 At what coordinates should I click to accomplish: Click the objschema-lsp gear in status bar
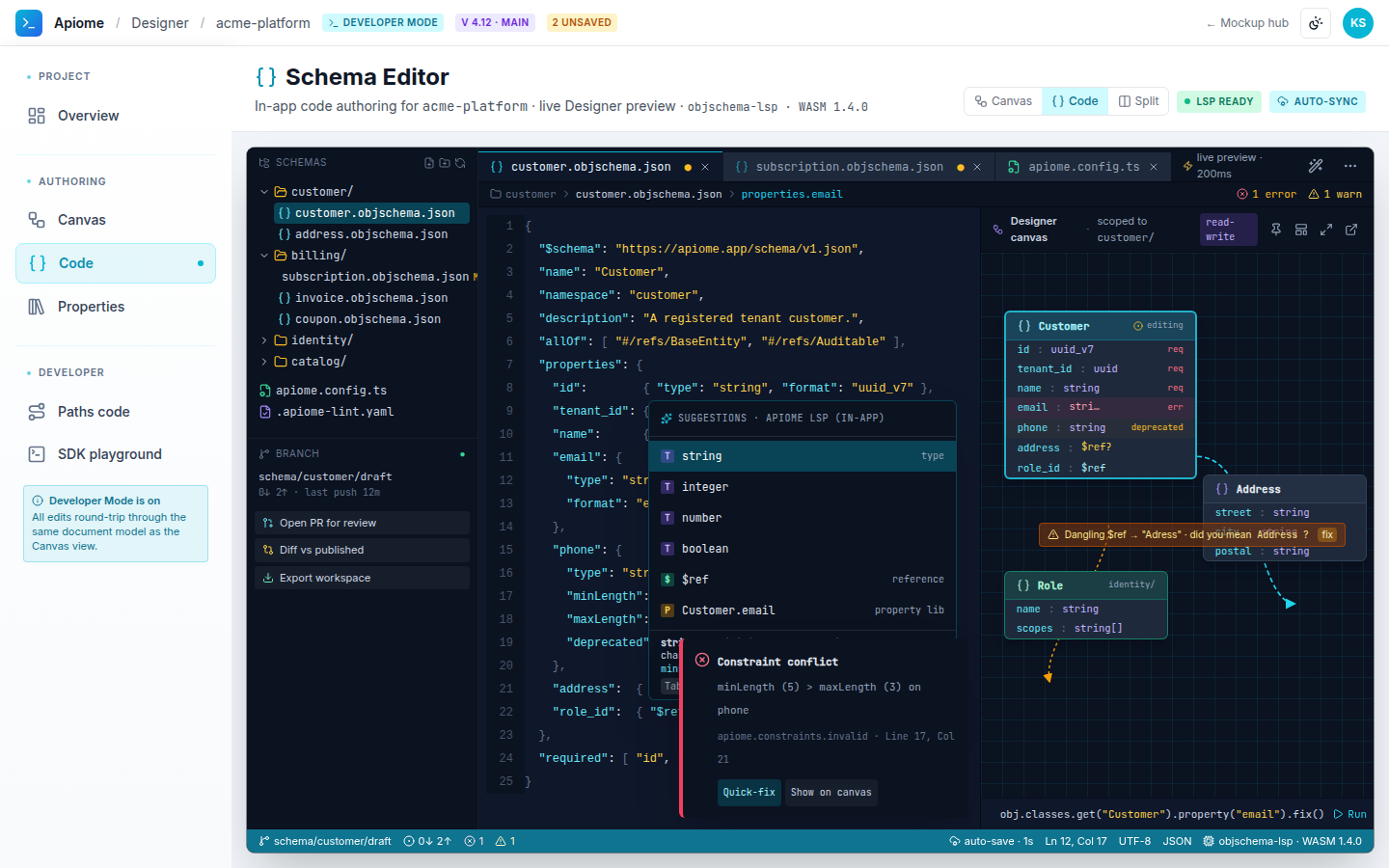(x=1209, y=841)
